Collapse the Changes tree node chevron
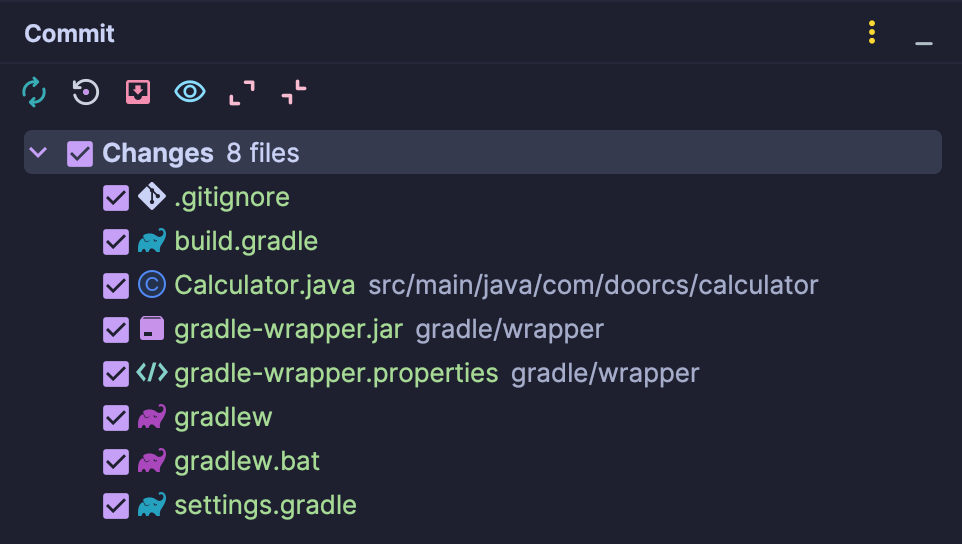 (x=38, y=152)
